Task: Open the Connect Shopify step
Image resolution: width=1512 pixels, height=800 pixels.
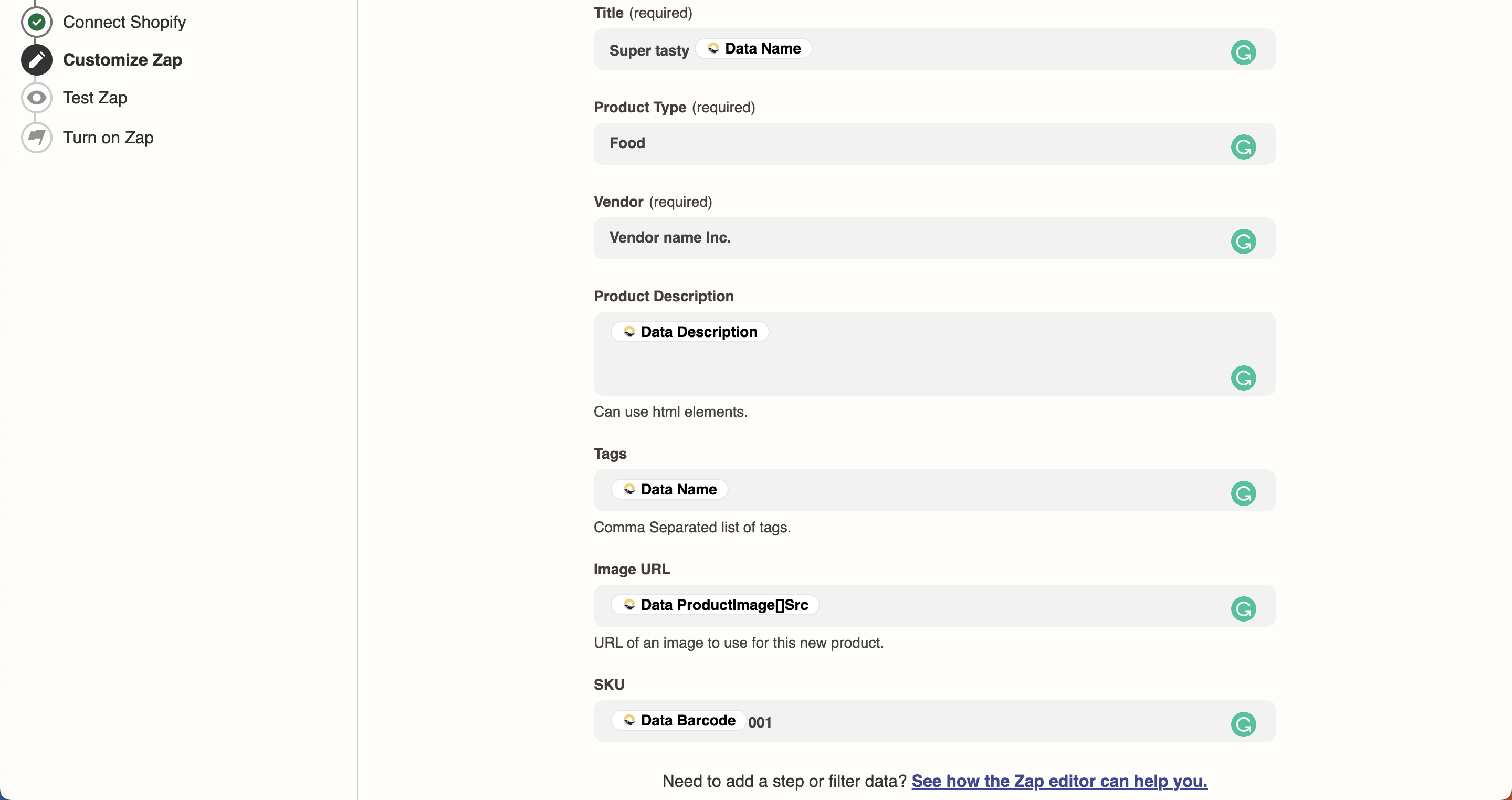Action: coord(124,22)
